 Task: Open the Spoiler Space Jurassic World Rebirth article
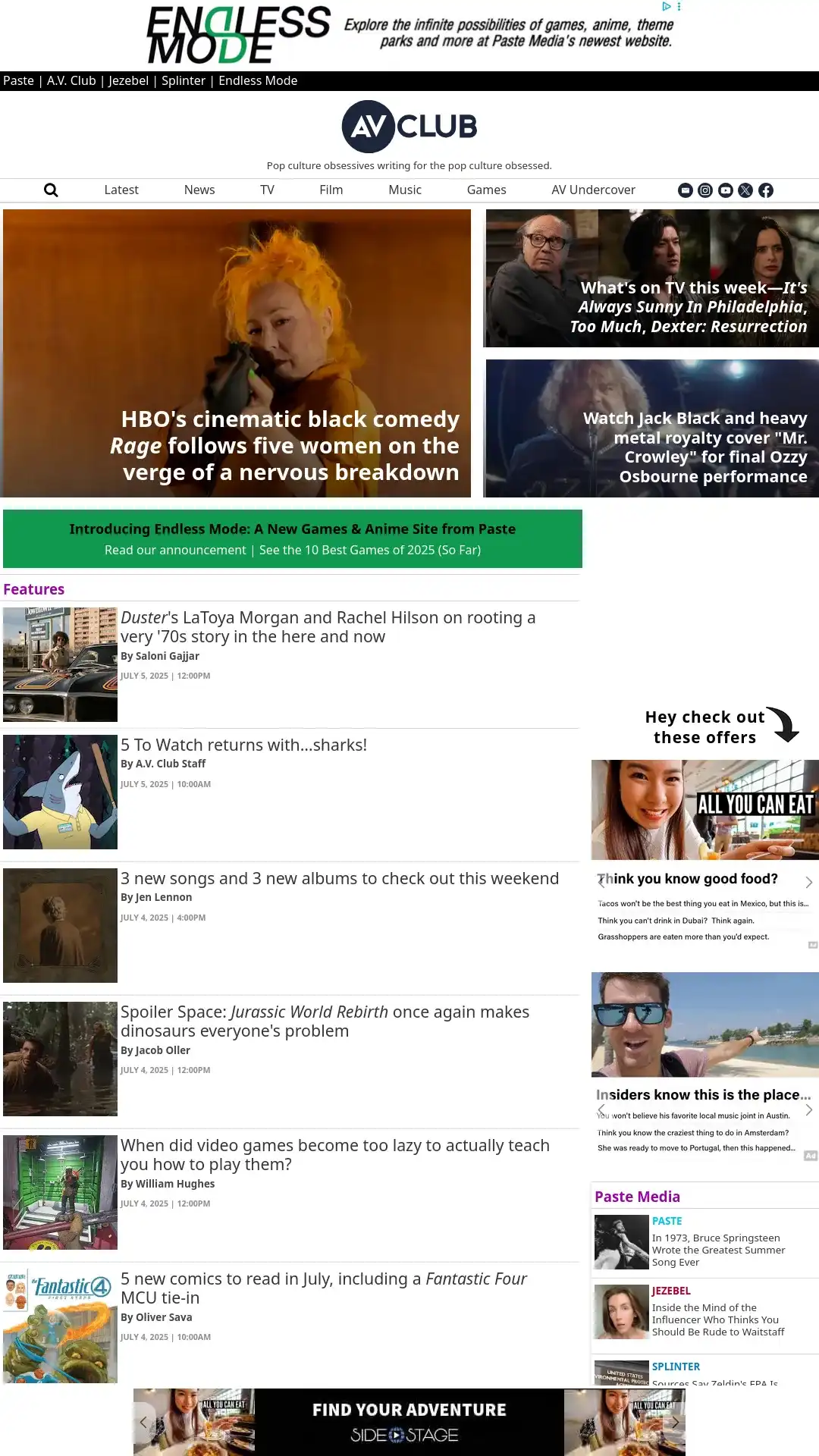coord(325,1021)
